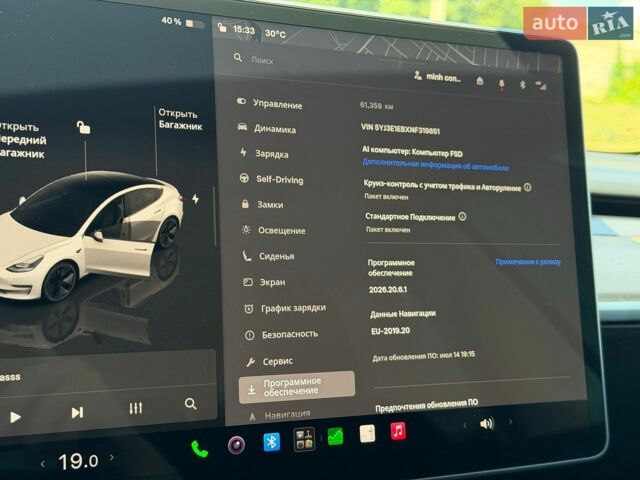The height and width of the screenshot is (480, 640).
Task: Open the Управление (Controls) menu
Action: pos(270,103)
